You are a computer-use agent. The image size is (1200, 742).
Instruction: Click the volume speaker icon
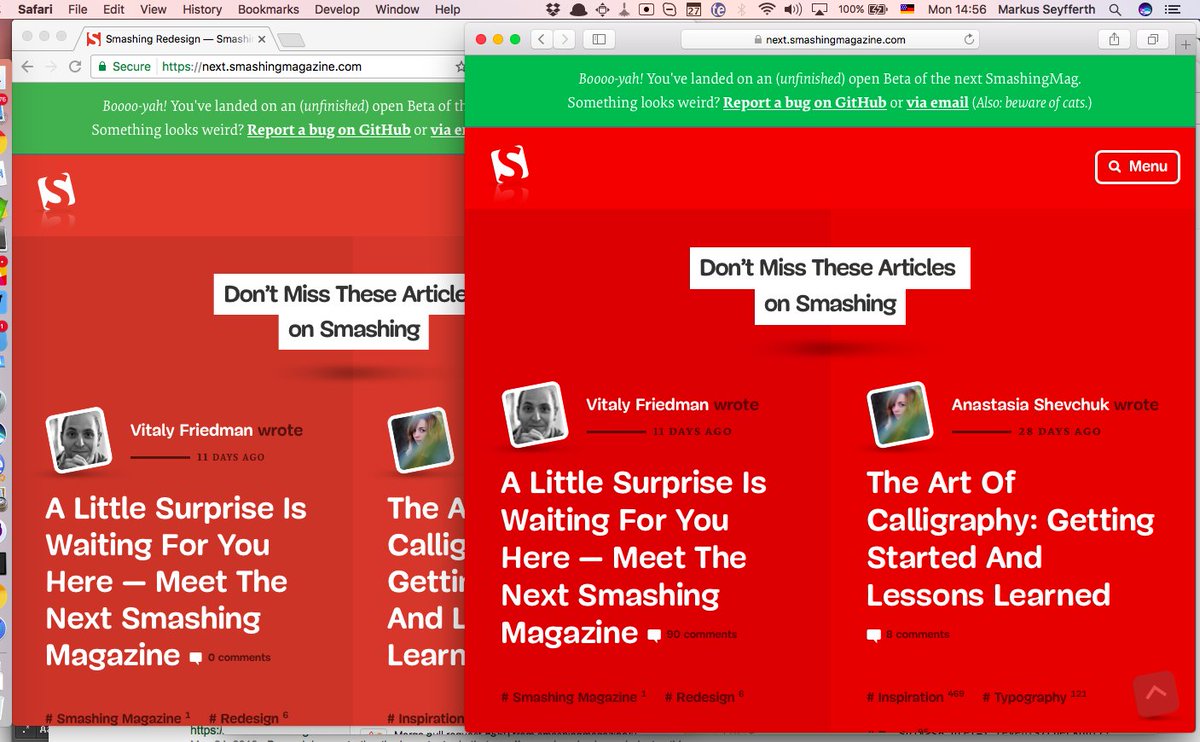click(794, 9)
